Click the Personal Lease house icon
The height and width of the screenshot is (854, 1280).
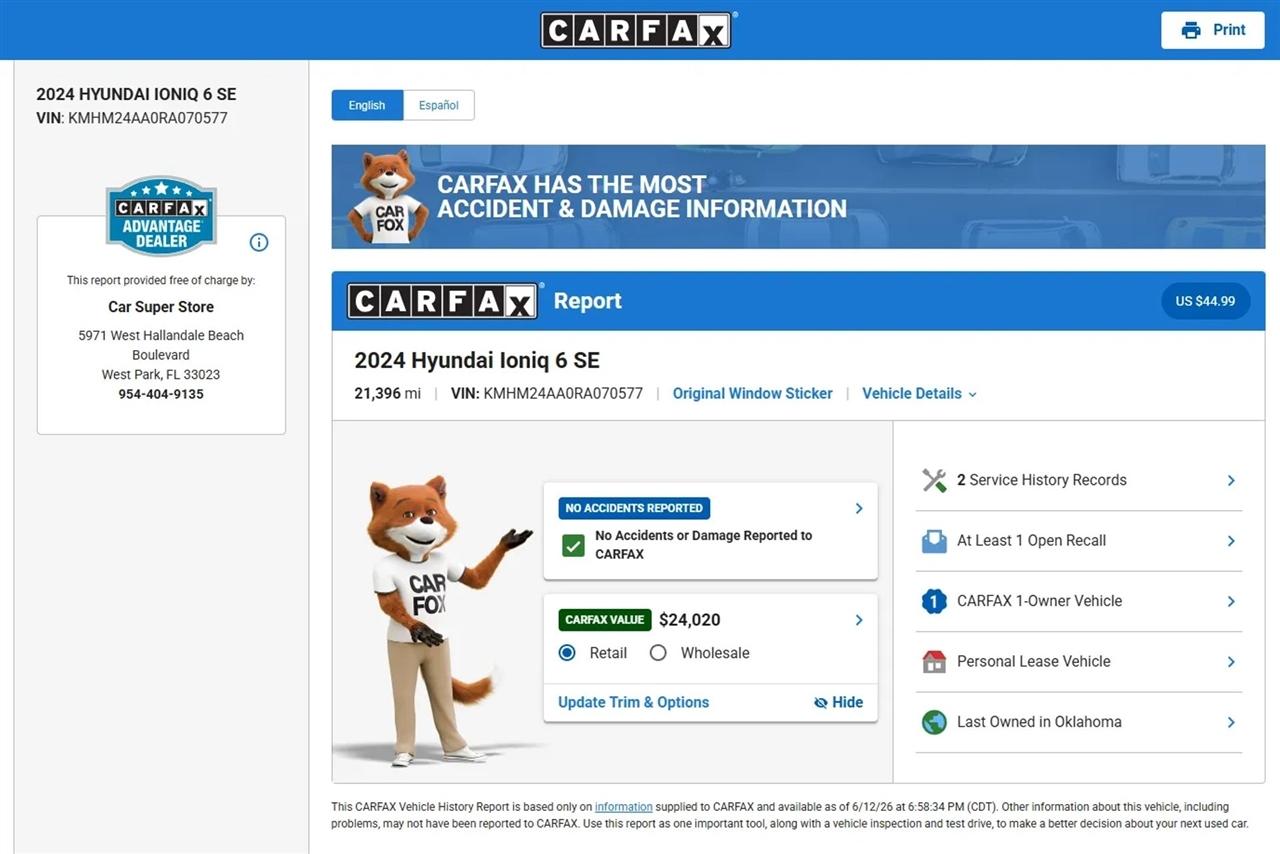coord(934,662)
